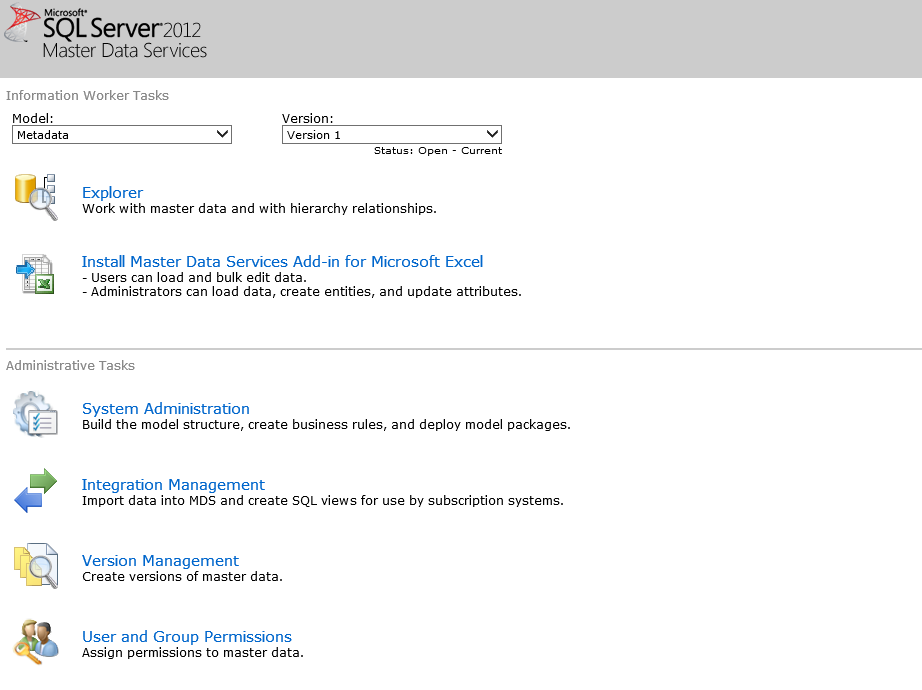Click the SQL Server logo icon
The width and height of the screenshot is (922, 690).
[x=21, y=24]
